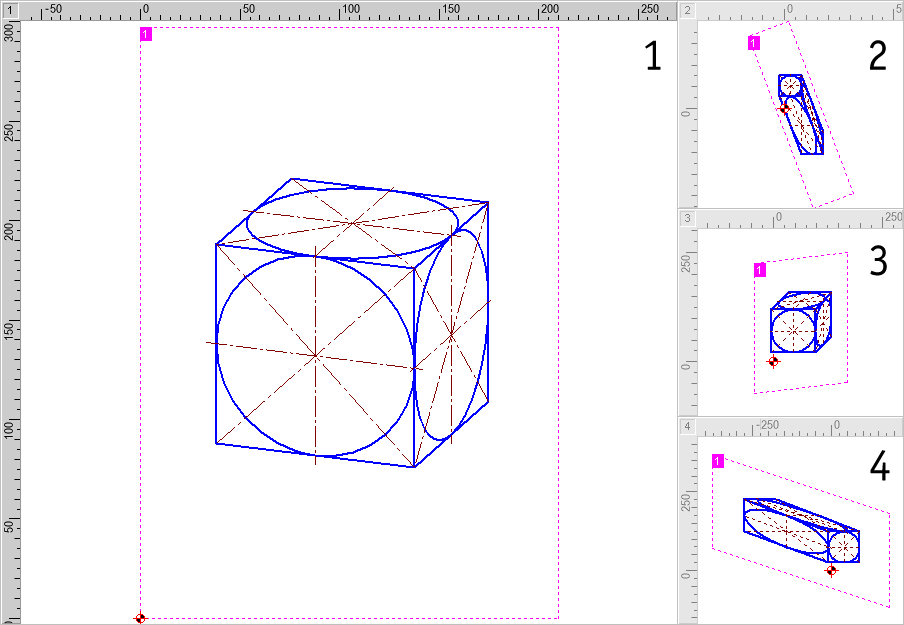Viewport: 904px width, 625px height.
Task: Select the cube drawing thumbnail in viewport 3
Action: [800, 322]
